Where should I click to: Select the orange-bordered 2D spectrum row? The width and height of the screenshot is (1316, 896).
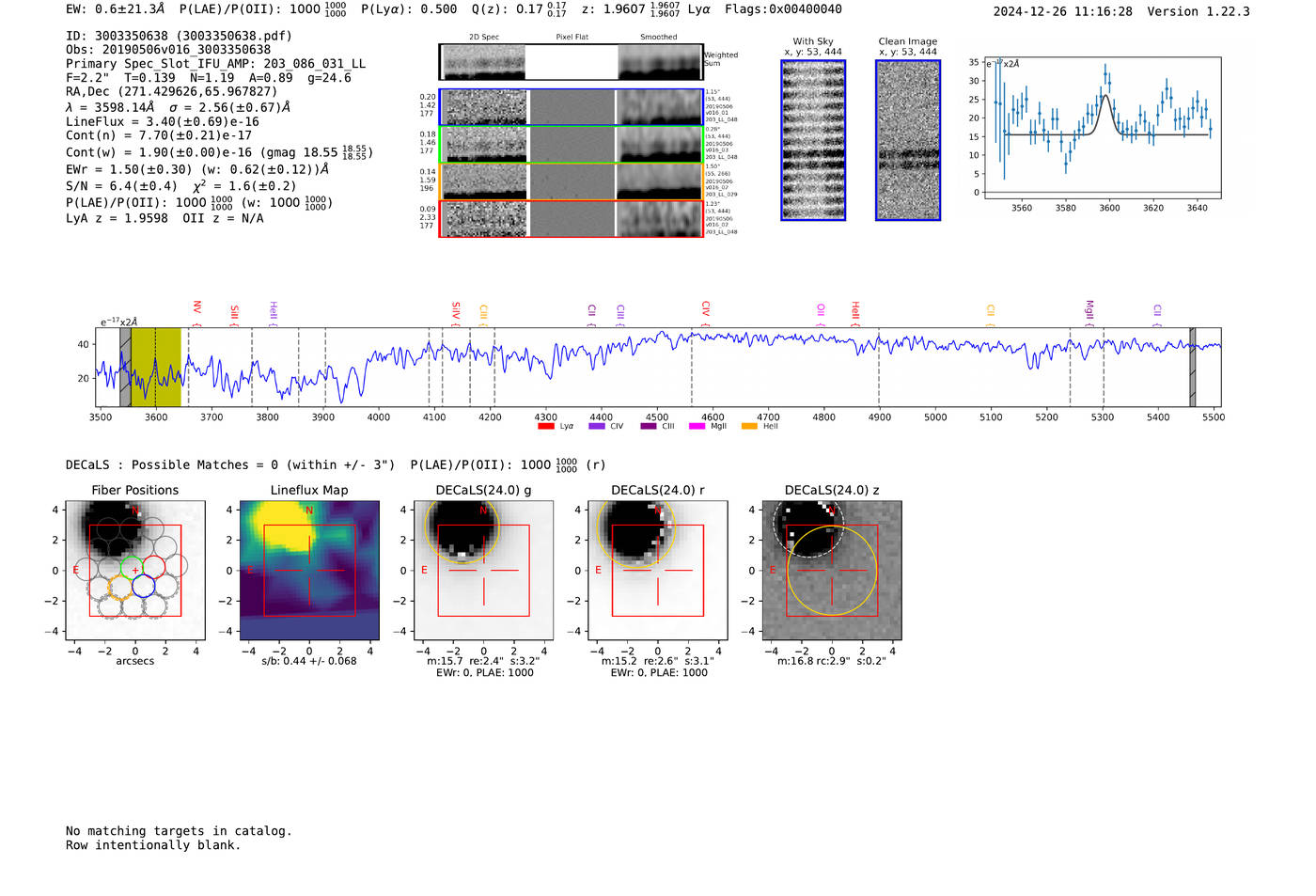pos(572,181)
